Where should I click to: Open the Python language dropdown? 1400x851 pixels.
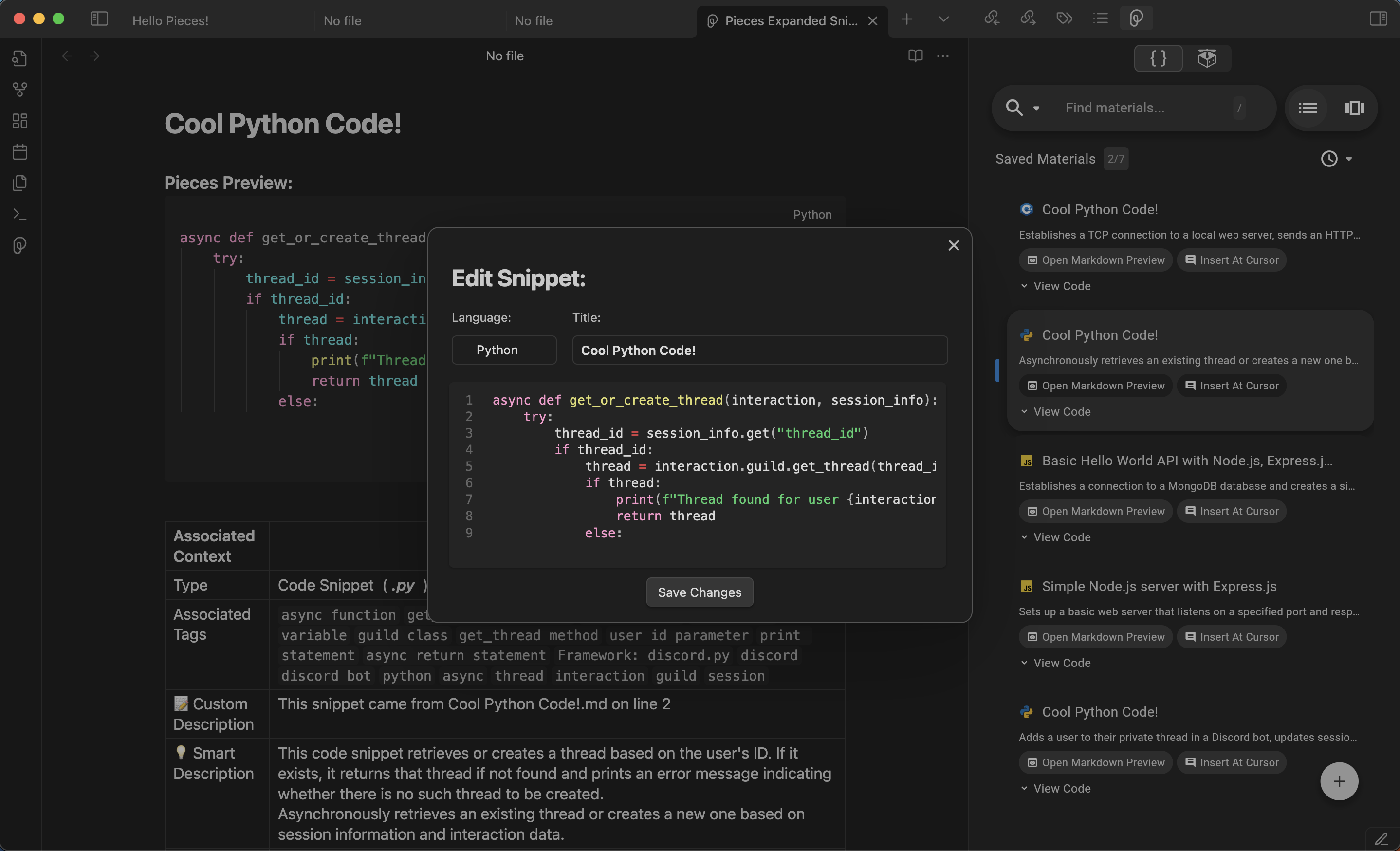click(504, 350)
